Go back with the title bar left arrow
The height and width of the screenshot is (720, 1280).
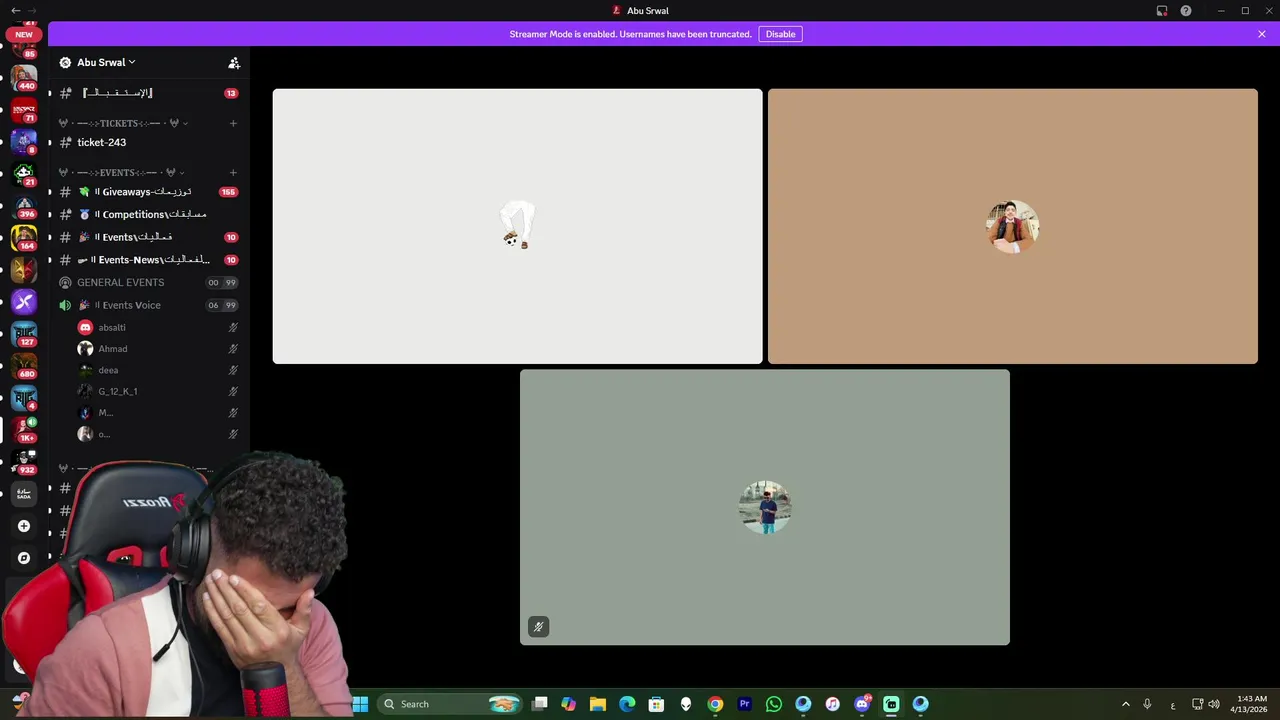click(x=15, y=11)
